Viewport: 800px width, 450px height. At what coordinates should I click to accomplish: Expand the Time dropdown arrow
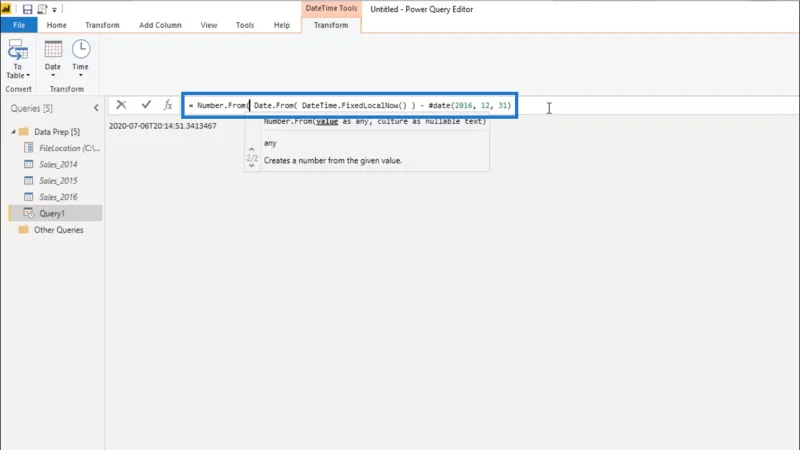[80, 76]
